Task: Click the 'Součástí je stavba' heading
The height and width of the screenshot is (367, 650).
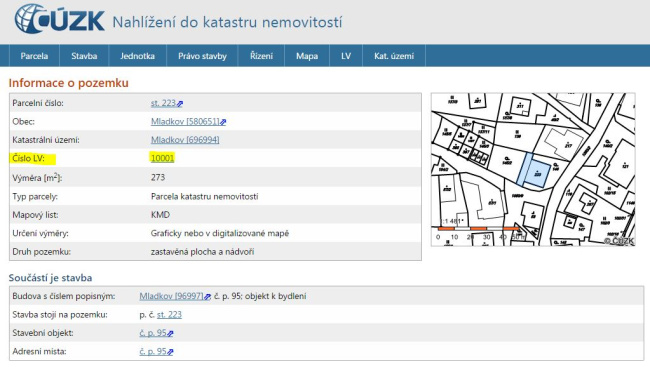Action: 51,277
